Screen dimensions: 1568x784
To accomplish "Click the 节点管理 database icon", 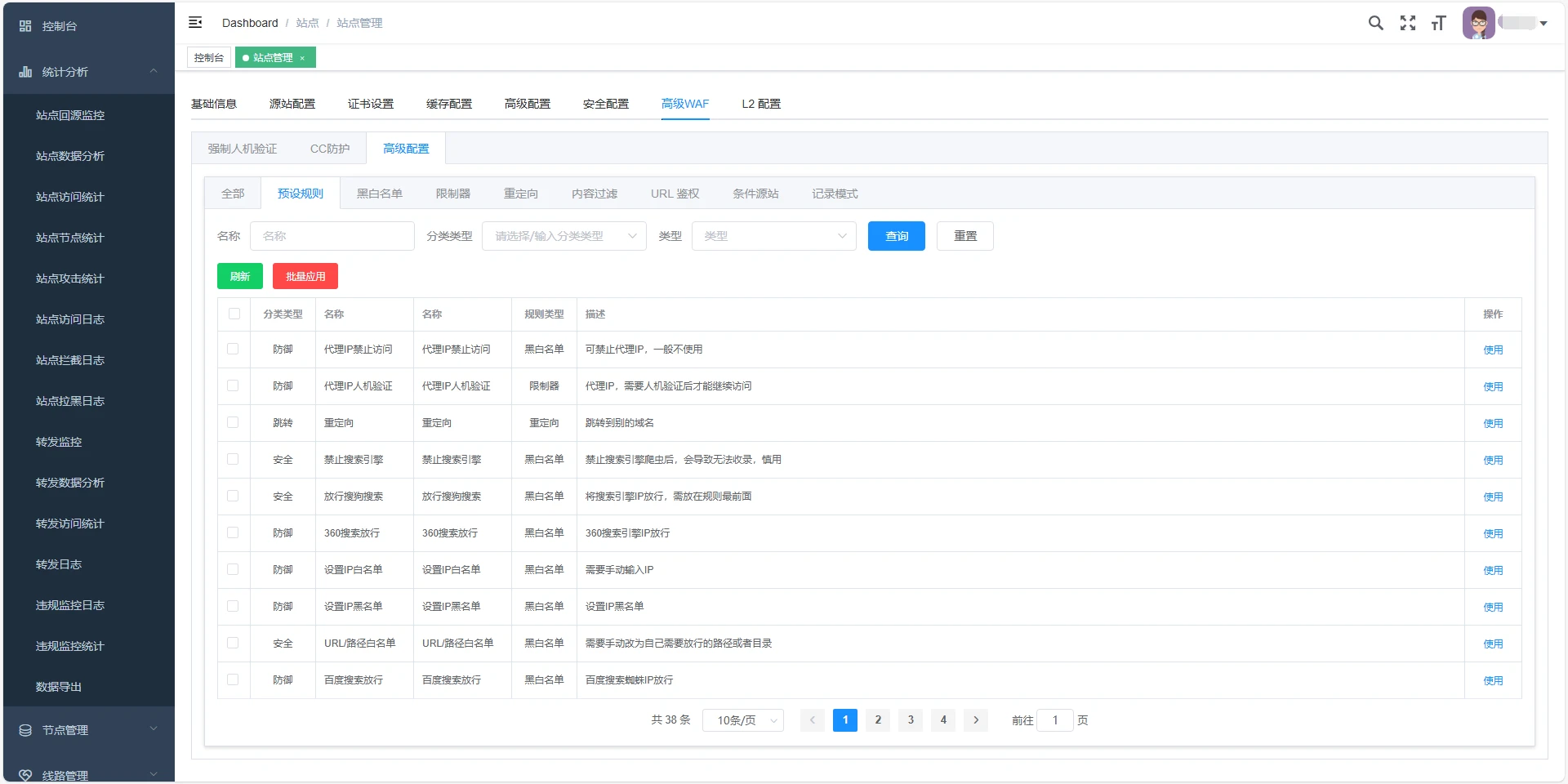I will click(25, 730).
